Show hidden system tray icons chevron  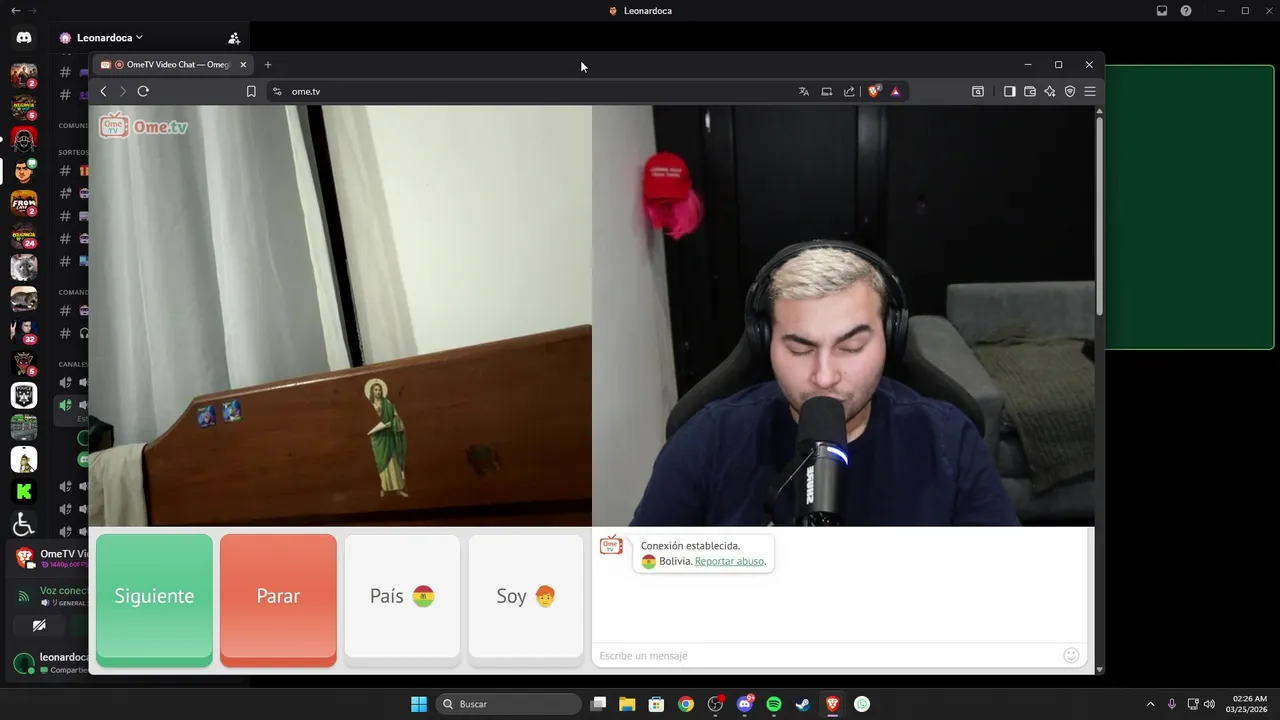tap(1150, 704)
